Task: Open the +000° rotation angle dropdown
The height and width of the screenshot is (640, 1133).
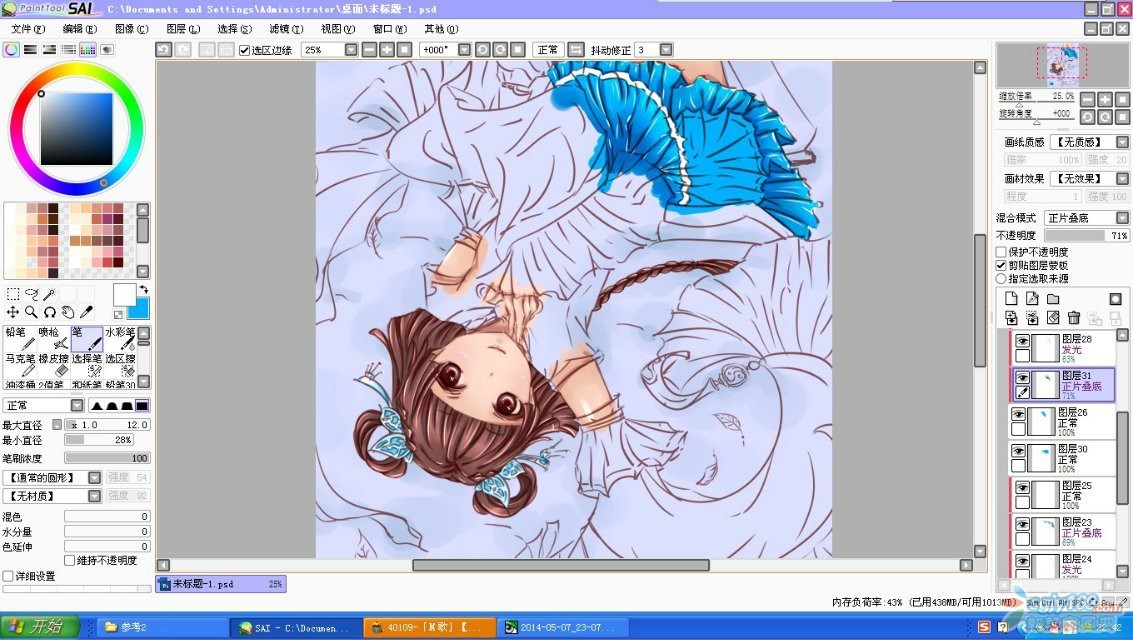Action: tap(465, 50)
